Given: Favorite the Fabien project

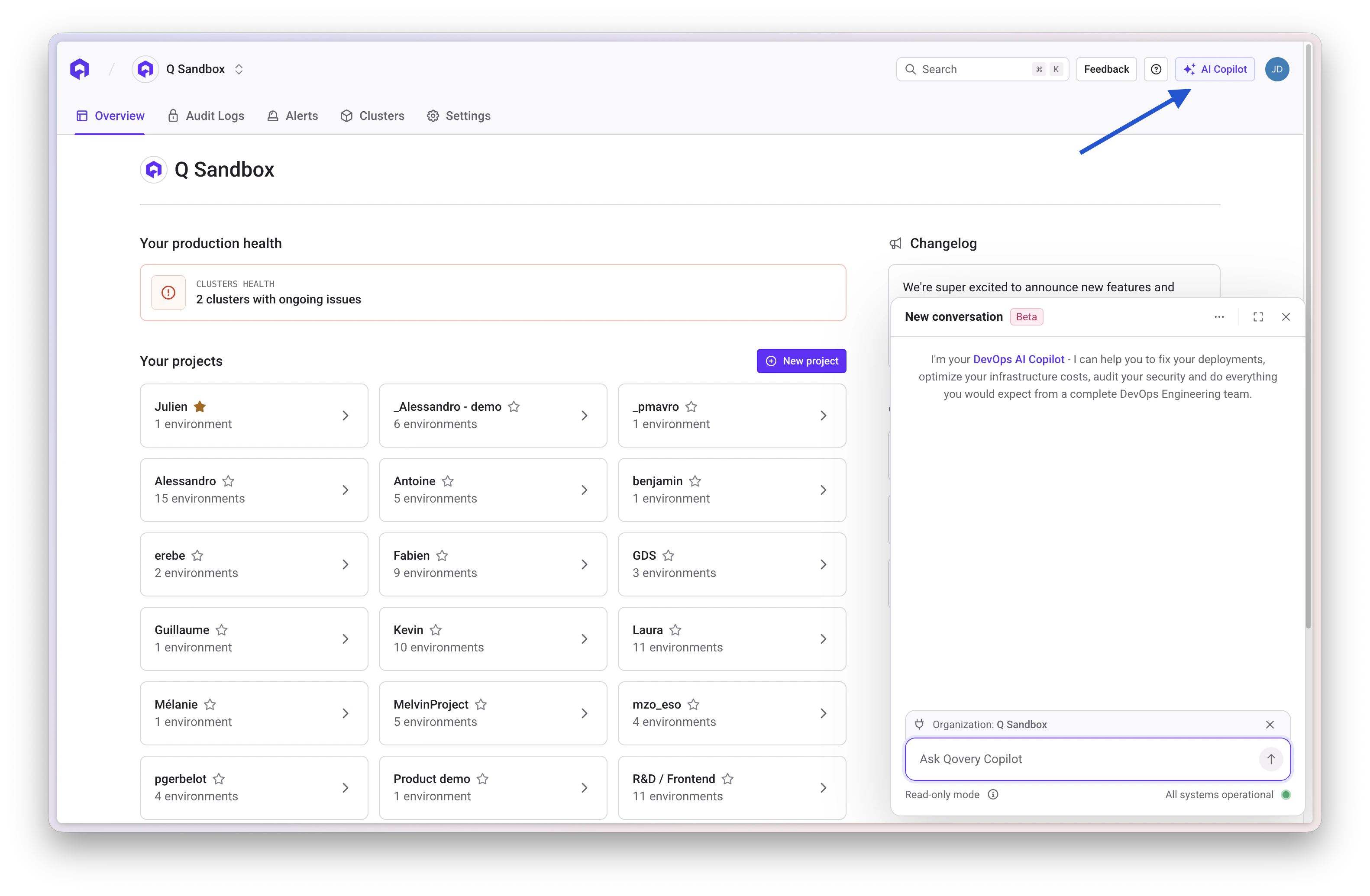Looking at the screenshot, I should click(442, 555).
